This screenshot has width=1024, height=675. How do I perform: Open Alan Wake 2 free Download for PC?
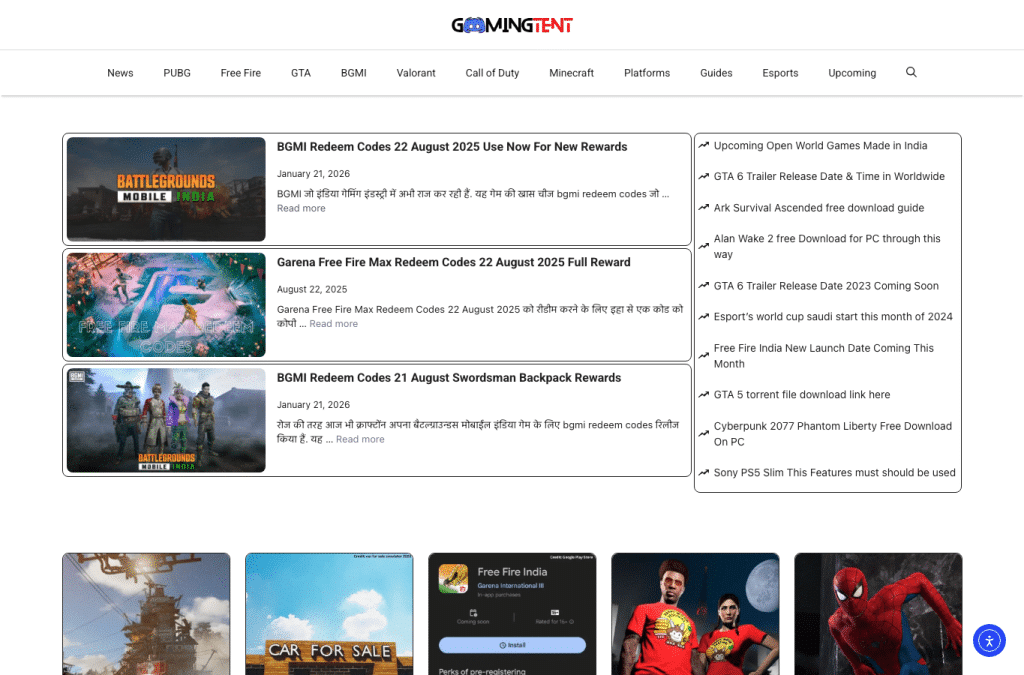click(x=827, y=247)
